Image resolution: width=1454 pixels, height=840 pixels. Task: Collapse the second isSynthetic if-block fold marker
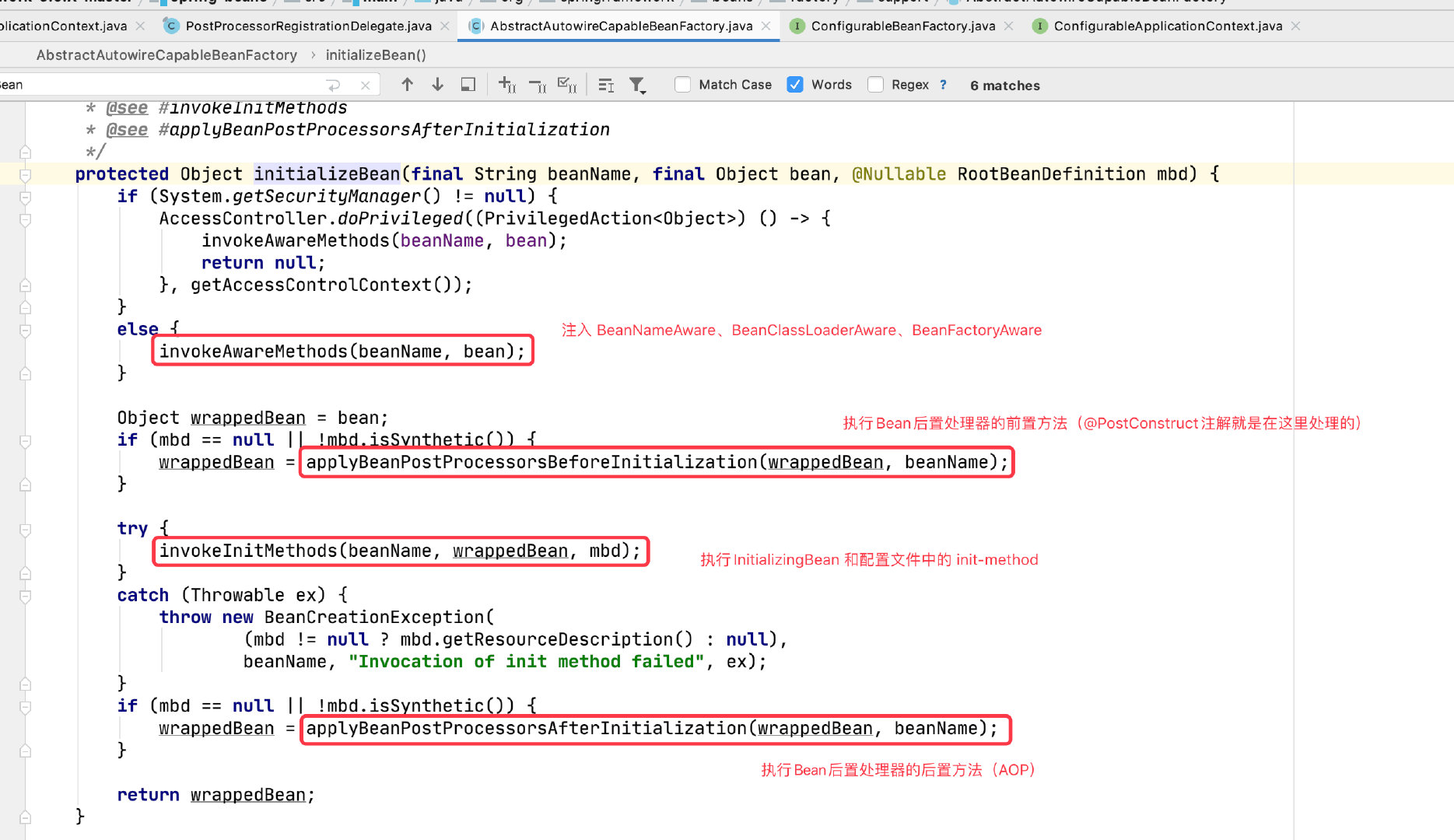[x=25, y=707]
